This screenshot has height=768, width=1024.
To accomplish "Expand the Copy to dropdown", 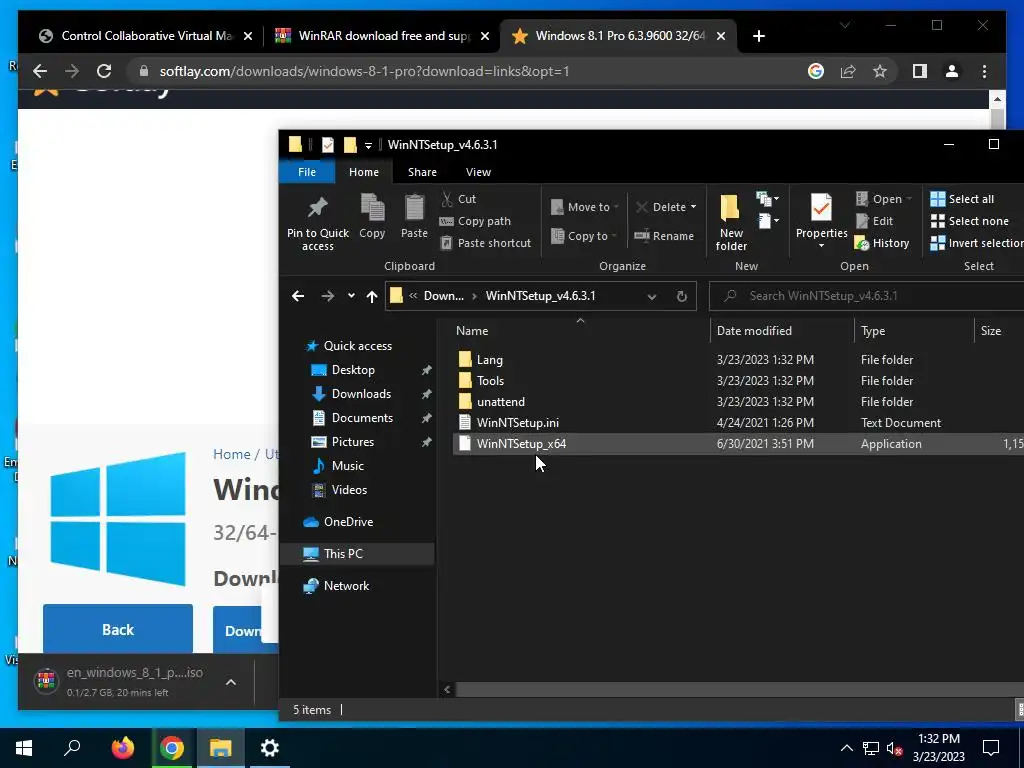I will coord(615,236).
